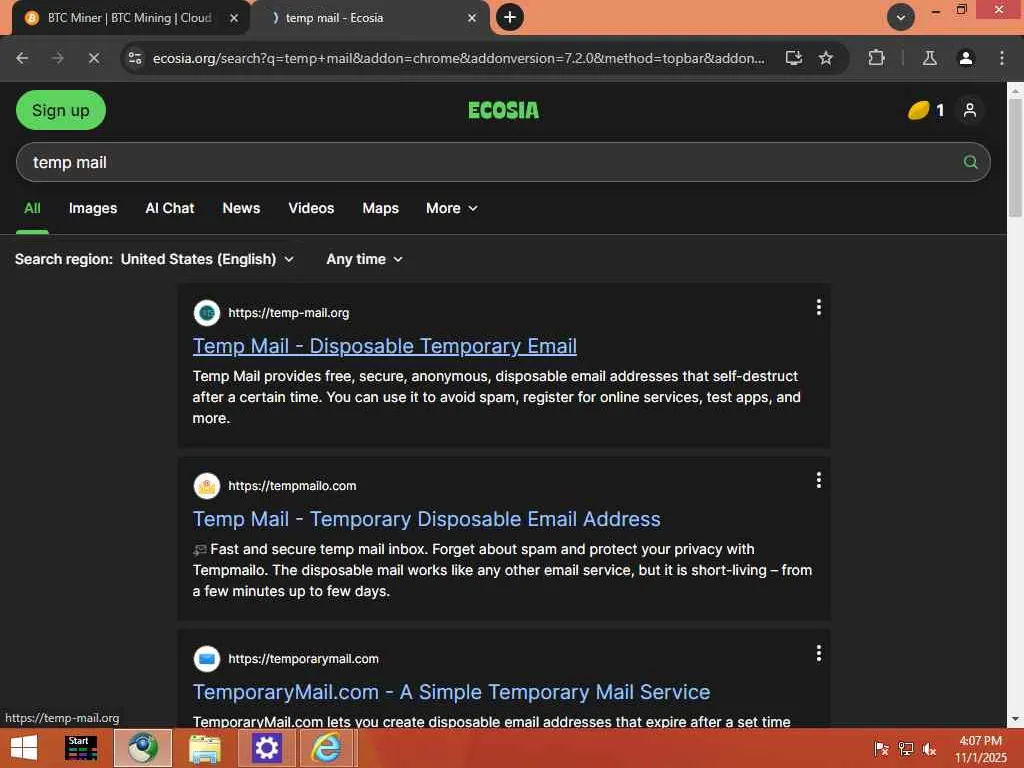The image size is (1024, 768).
Task: Click the address bar URL text
Action: point(458,58)
